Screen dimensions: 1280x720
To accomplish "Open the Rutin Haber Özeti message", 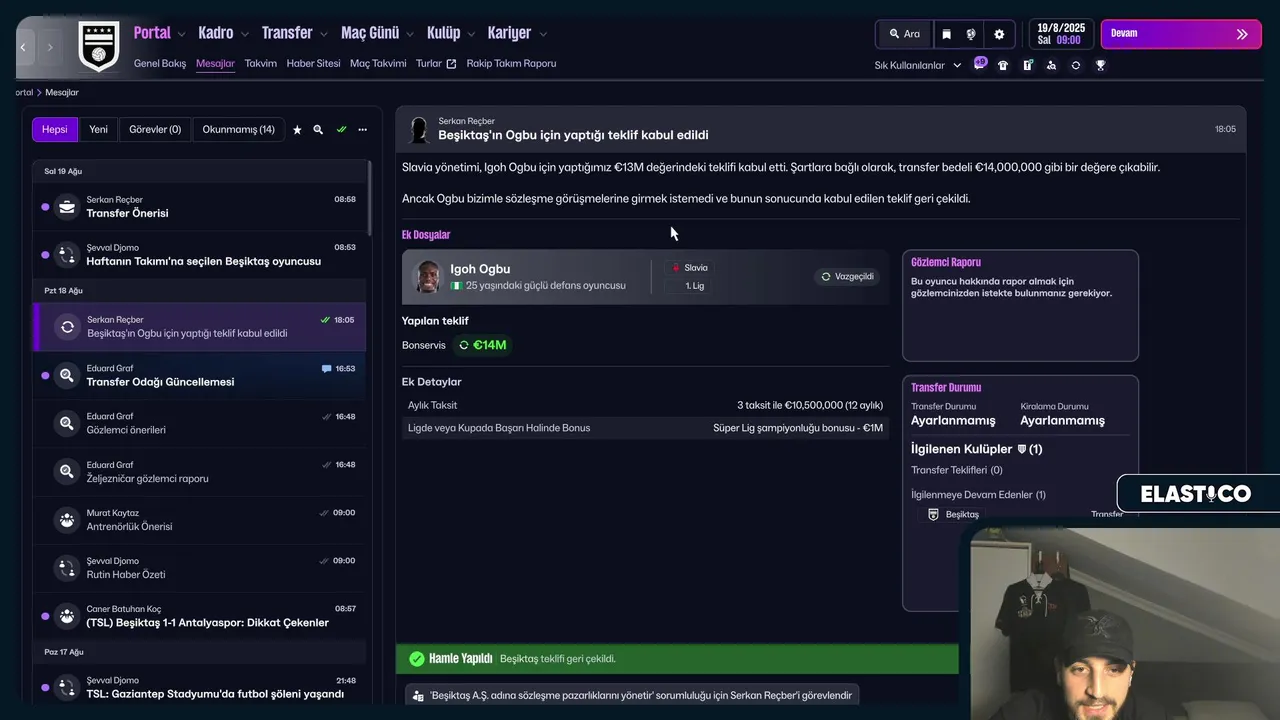I will 199,568.
